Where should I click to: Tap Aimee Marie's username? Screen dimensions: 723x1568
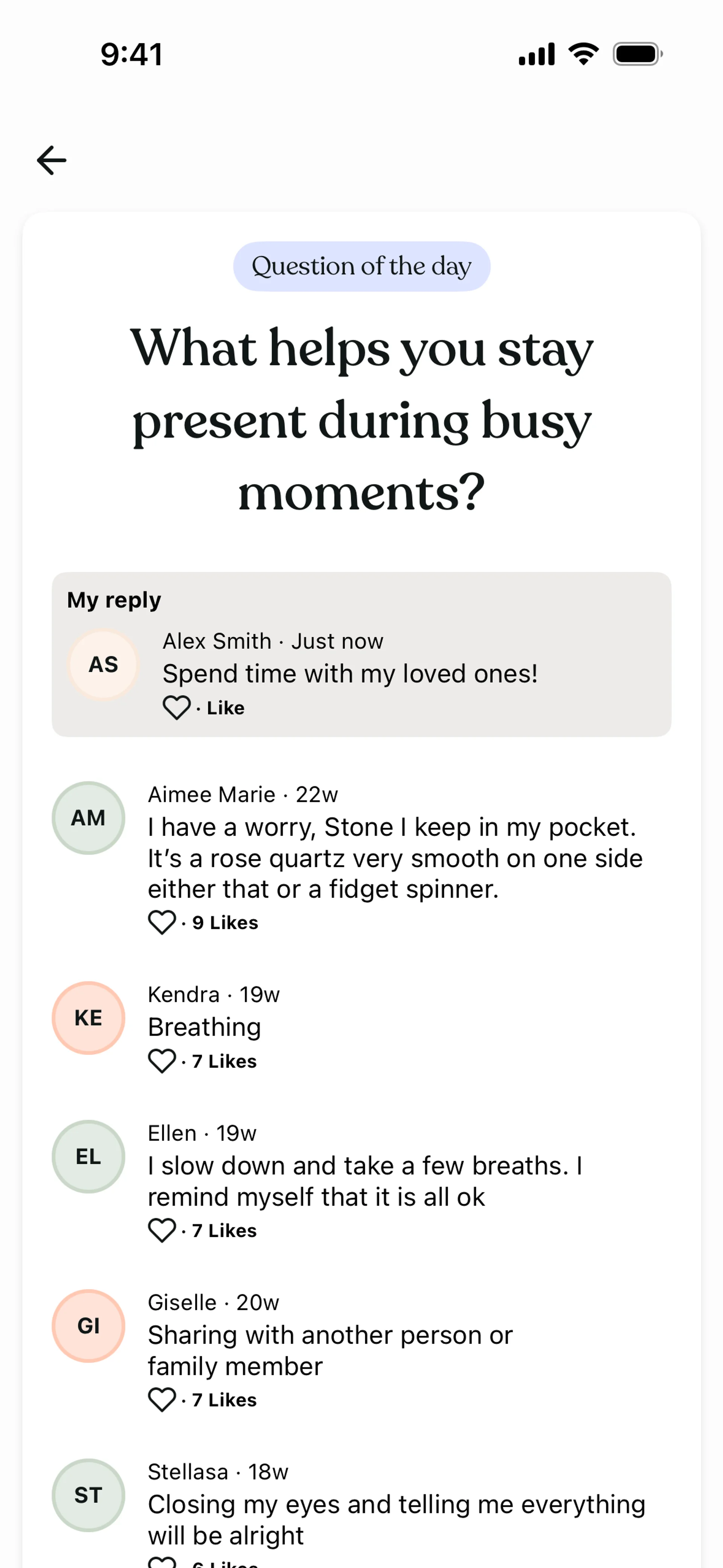pyautogui.click(x=211, y=794)
